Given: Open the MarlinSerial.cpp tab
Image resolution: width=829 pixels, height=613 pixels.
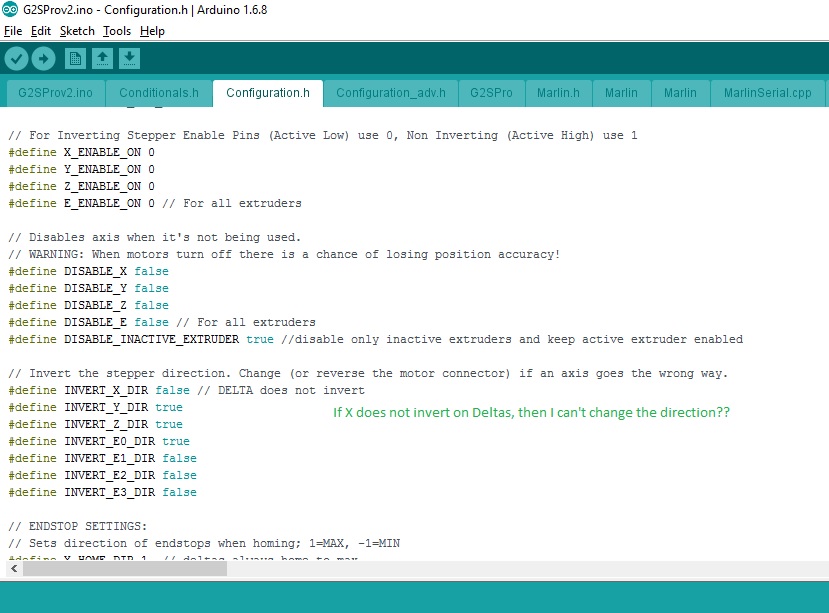Looking at the screenshot, I should [x=768, y=93].
